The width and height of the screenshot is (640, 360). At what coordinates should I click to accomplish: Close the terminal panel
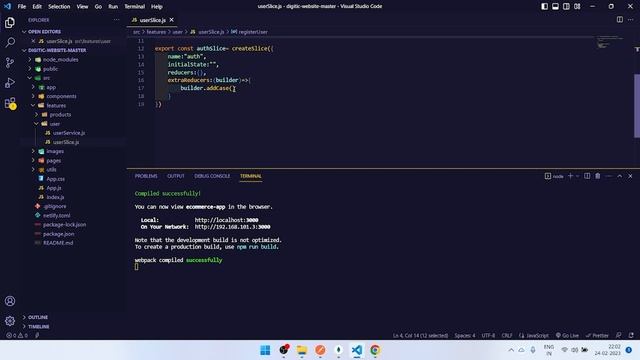[630, 176]
